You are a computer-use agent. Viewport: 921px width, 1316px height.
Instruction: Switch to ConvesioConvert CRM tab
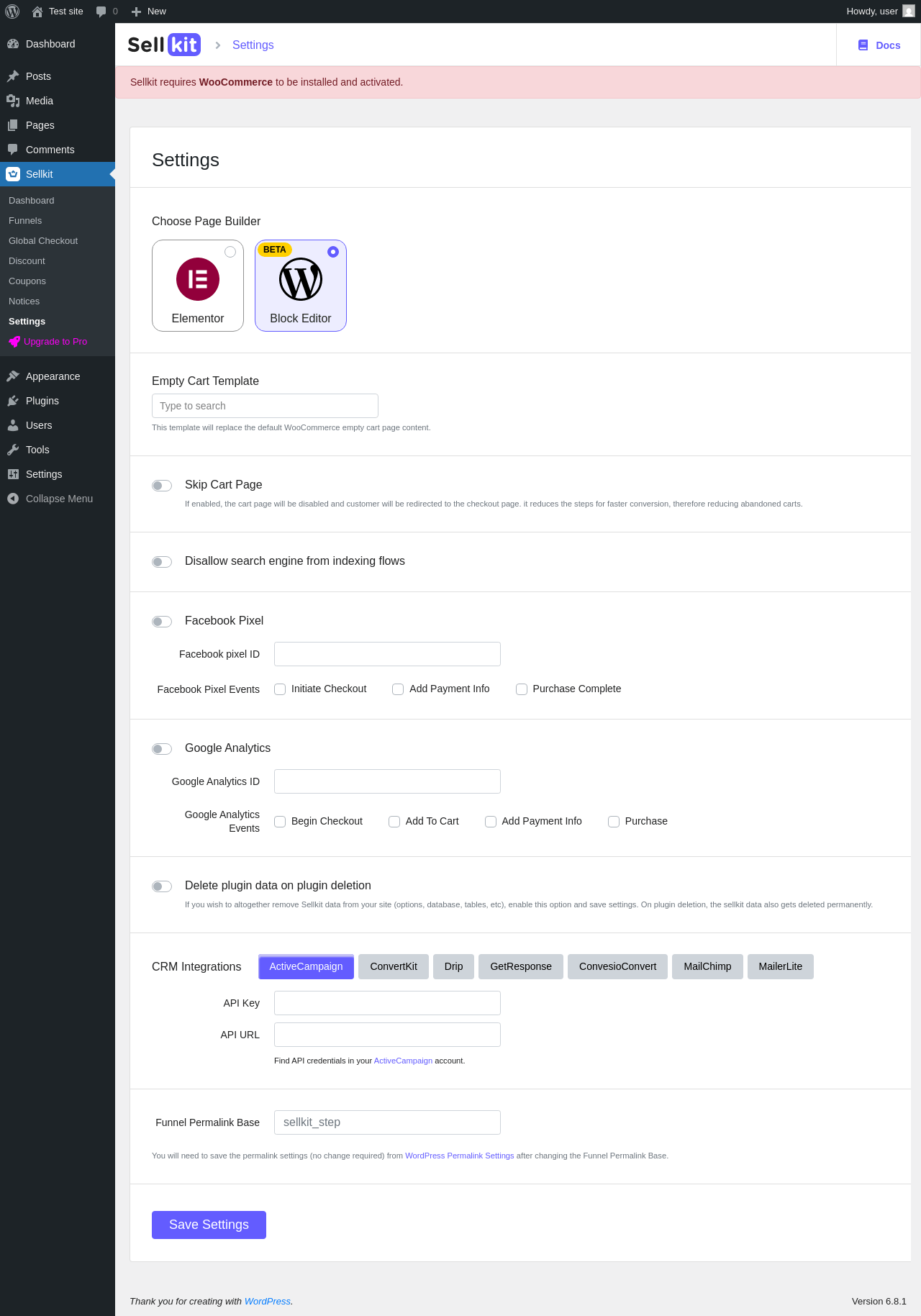617,966
